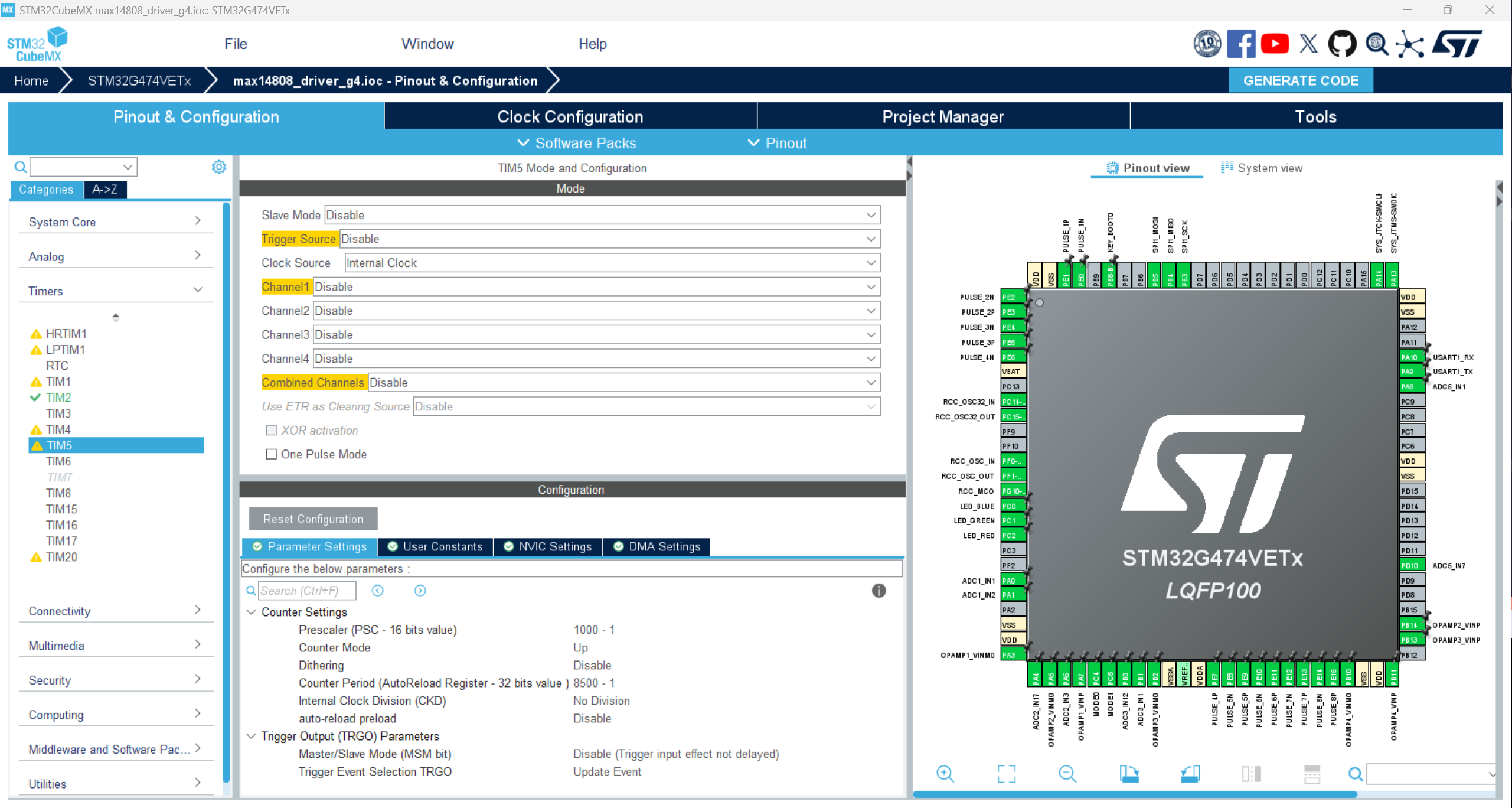This screenshot has width=1512, height=808.
Task: Click the peripheral search magnifier icon
Action: click(x=21, y=167)
